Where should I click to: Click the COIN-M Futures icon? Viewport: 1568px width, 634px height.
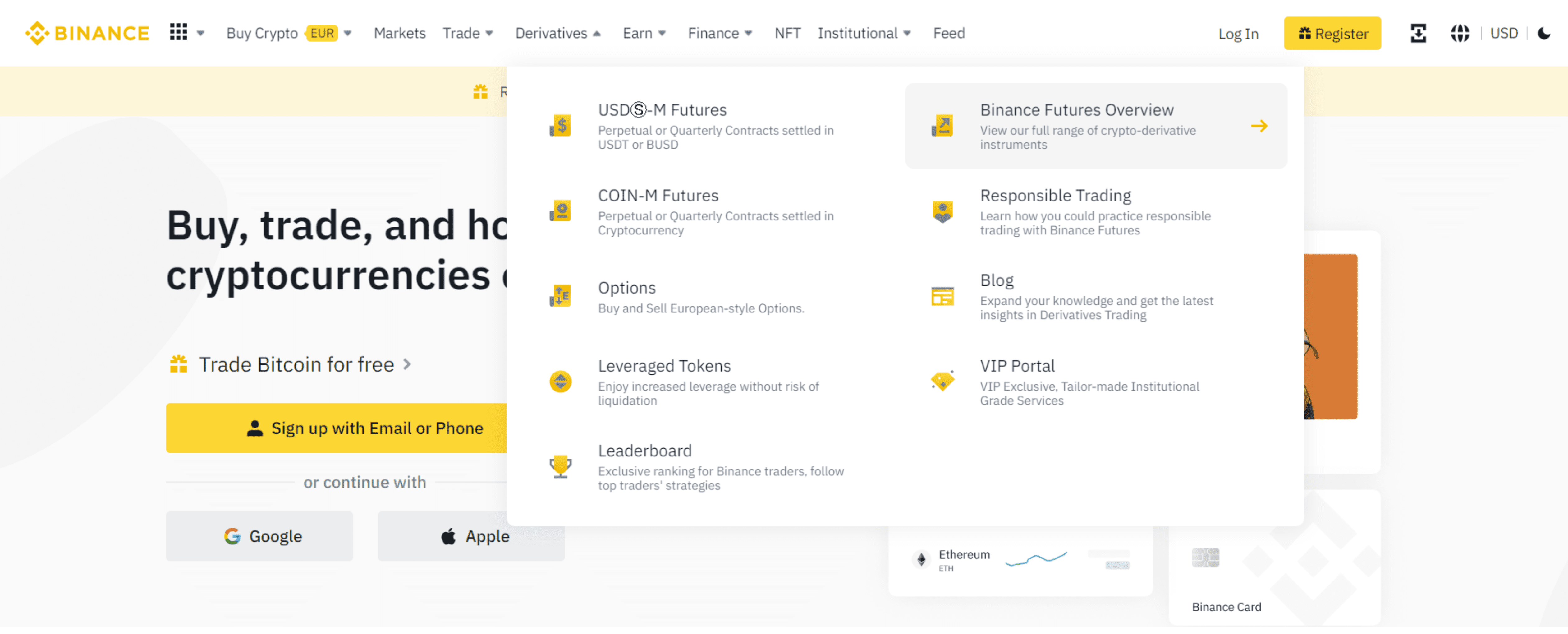point(560,211)
